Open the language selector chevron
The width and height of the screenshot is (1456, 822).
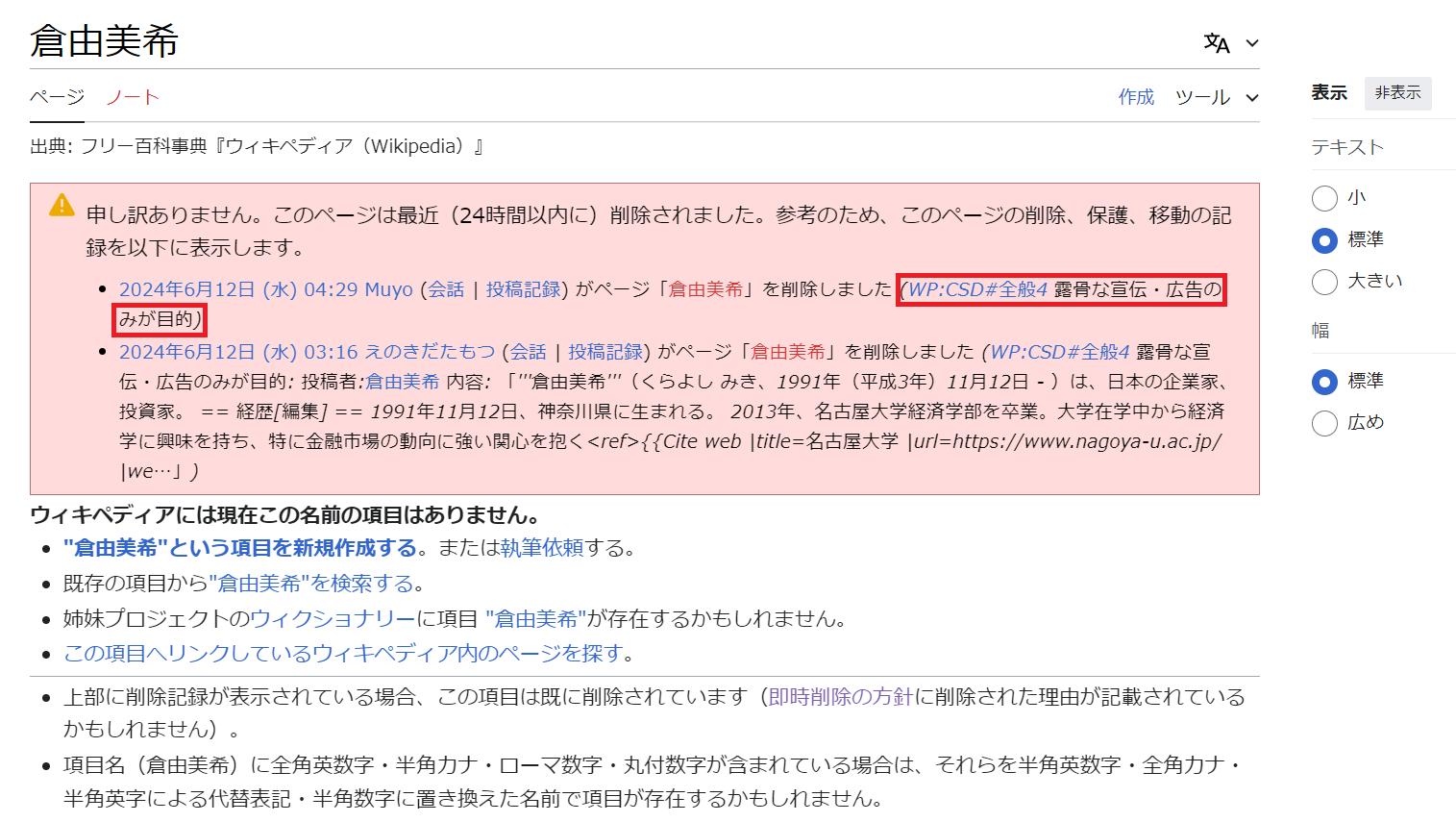[x=1252, y=43]
